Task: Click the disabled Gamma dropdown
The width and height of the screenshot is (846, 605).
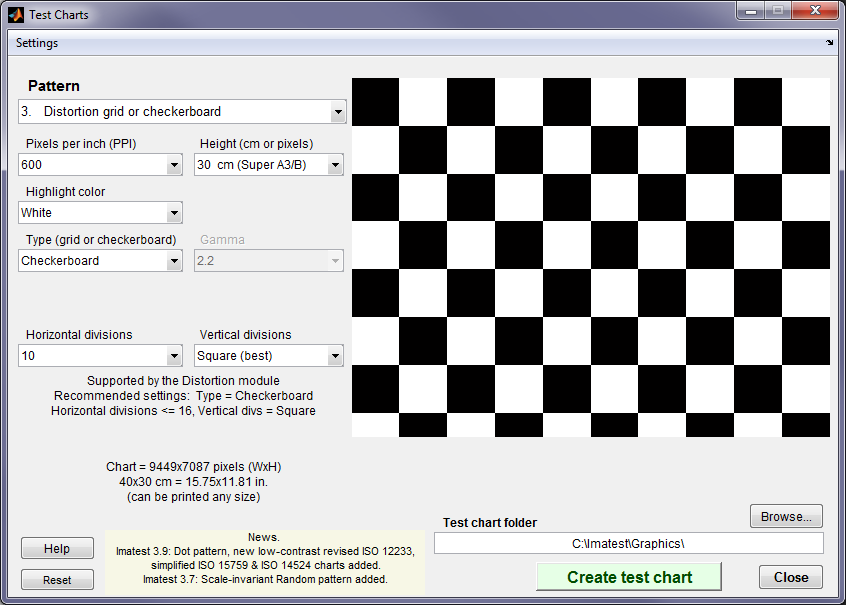Action: click(x=268, y=261)
